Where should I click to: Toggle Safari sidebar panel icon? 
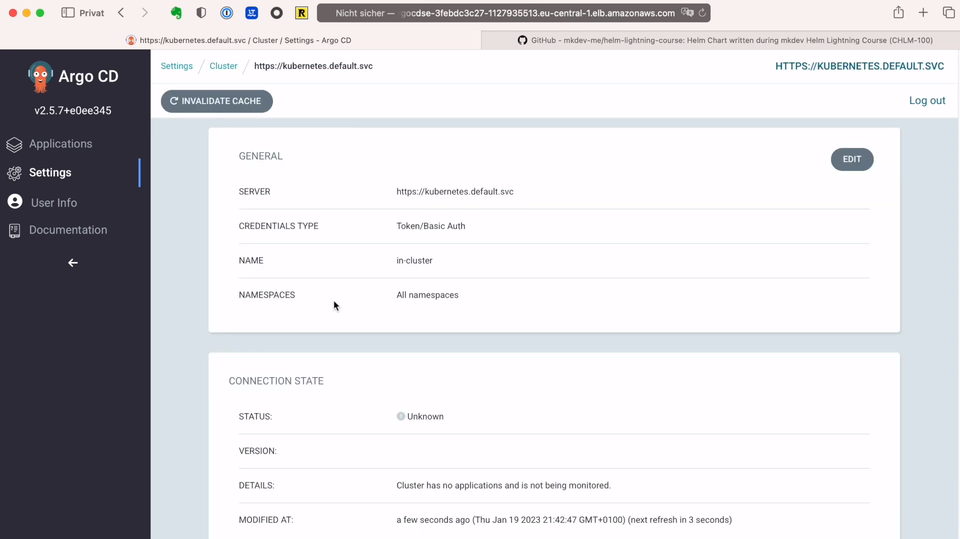tap(68, 13)
